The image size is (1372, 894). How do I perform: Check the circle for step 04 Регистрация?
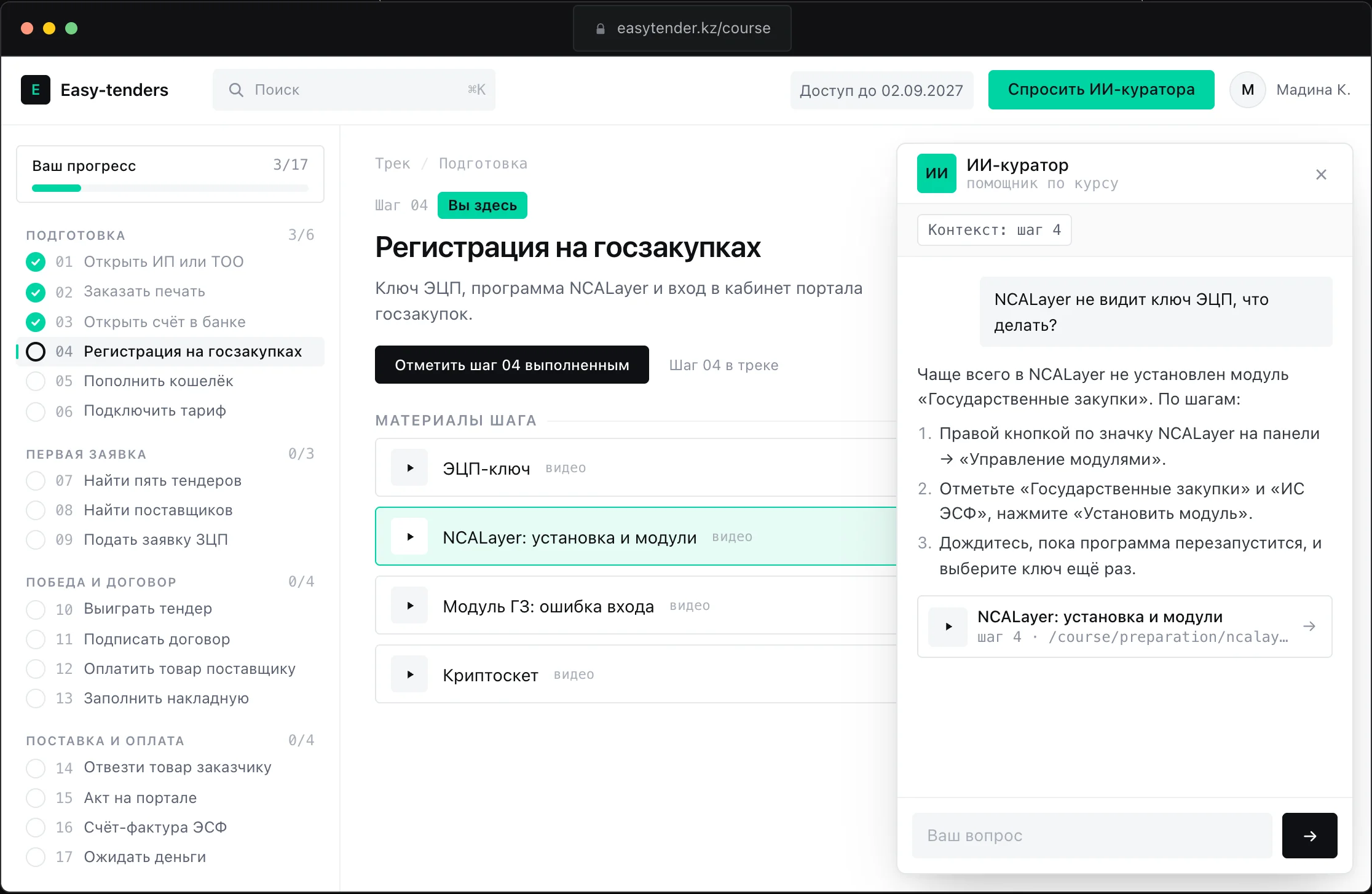(x=36, y=352)
